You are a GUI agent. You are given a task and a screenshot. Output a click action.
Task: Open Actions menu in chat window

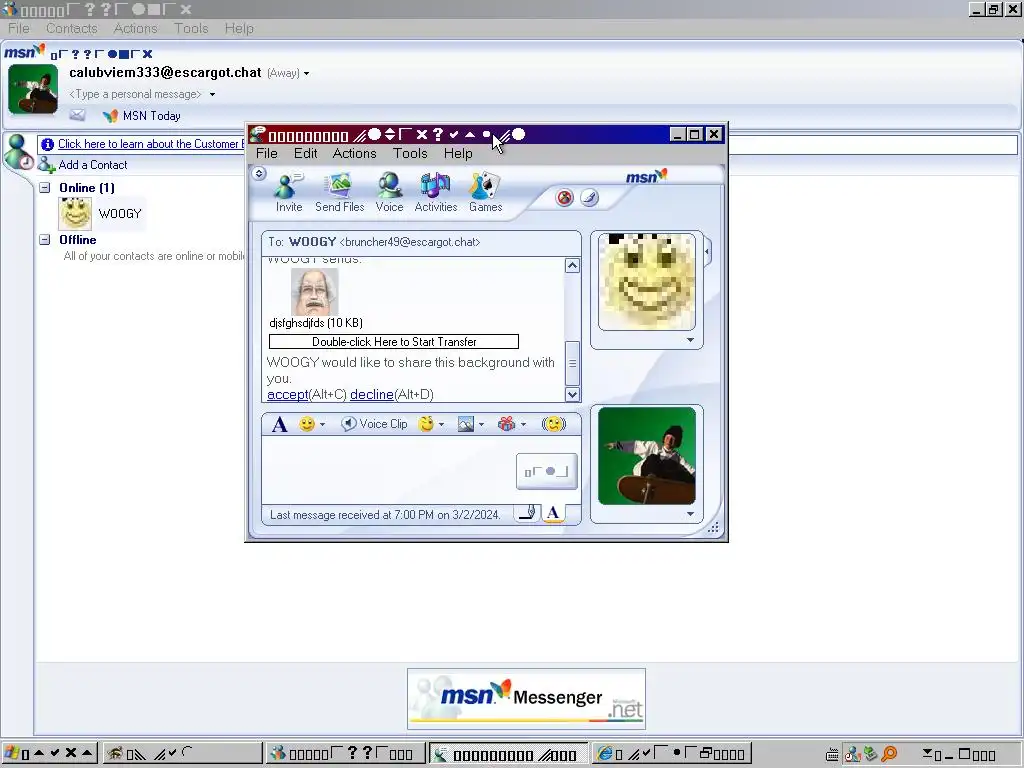point(355,153)
